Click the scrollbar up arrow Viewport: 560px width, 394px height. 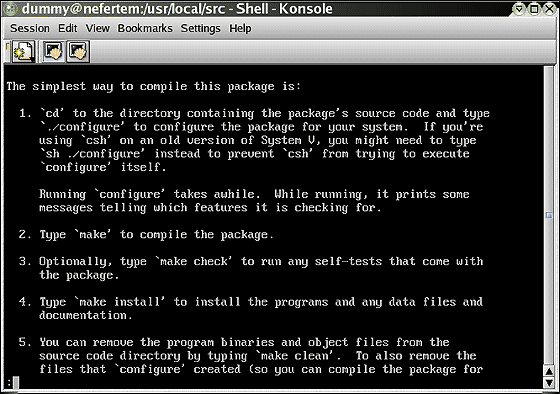point(549,371)
